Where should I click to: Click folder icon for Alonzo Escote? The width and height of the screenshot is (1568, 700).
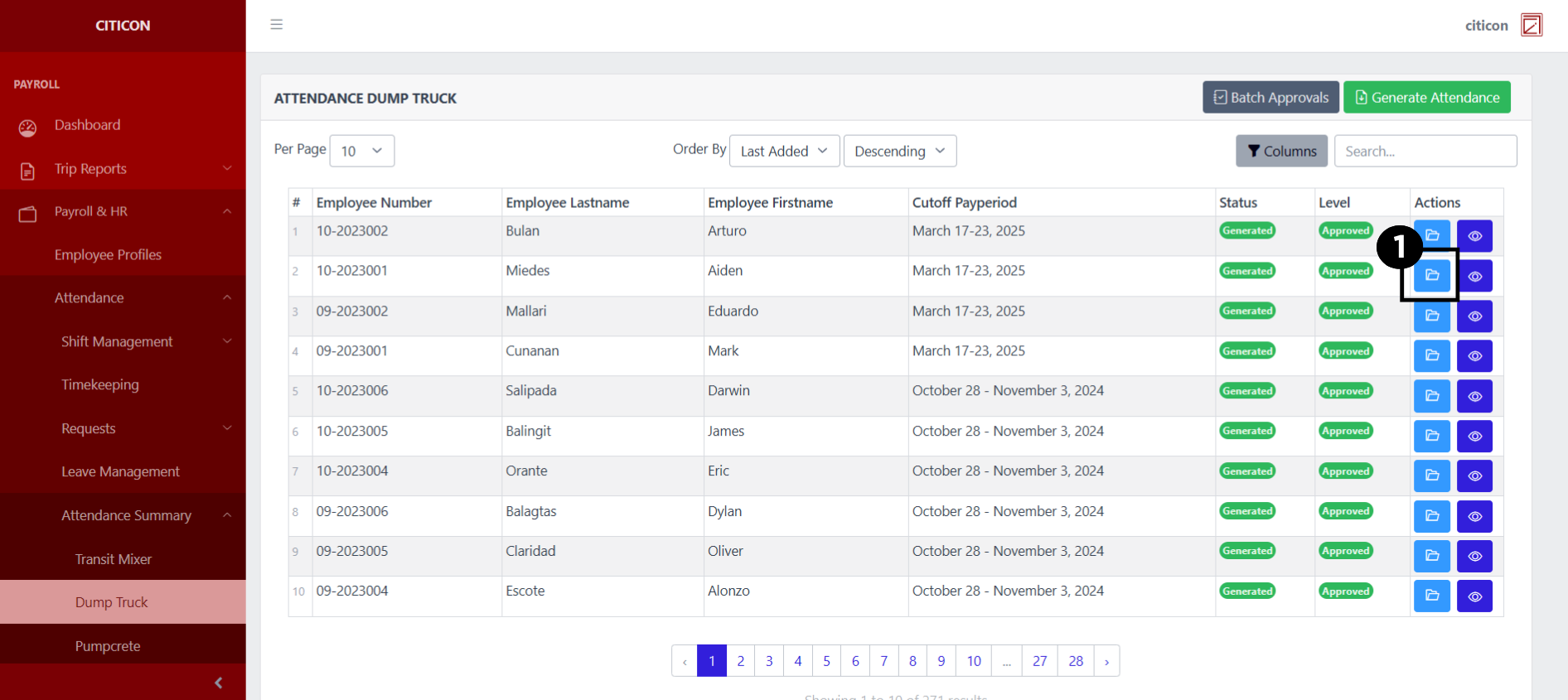pos(1431,596)
